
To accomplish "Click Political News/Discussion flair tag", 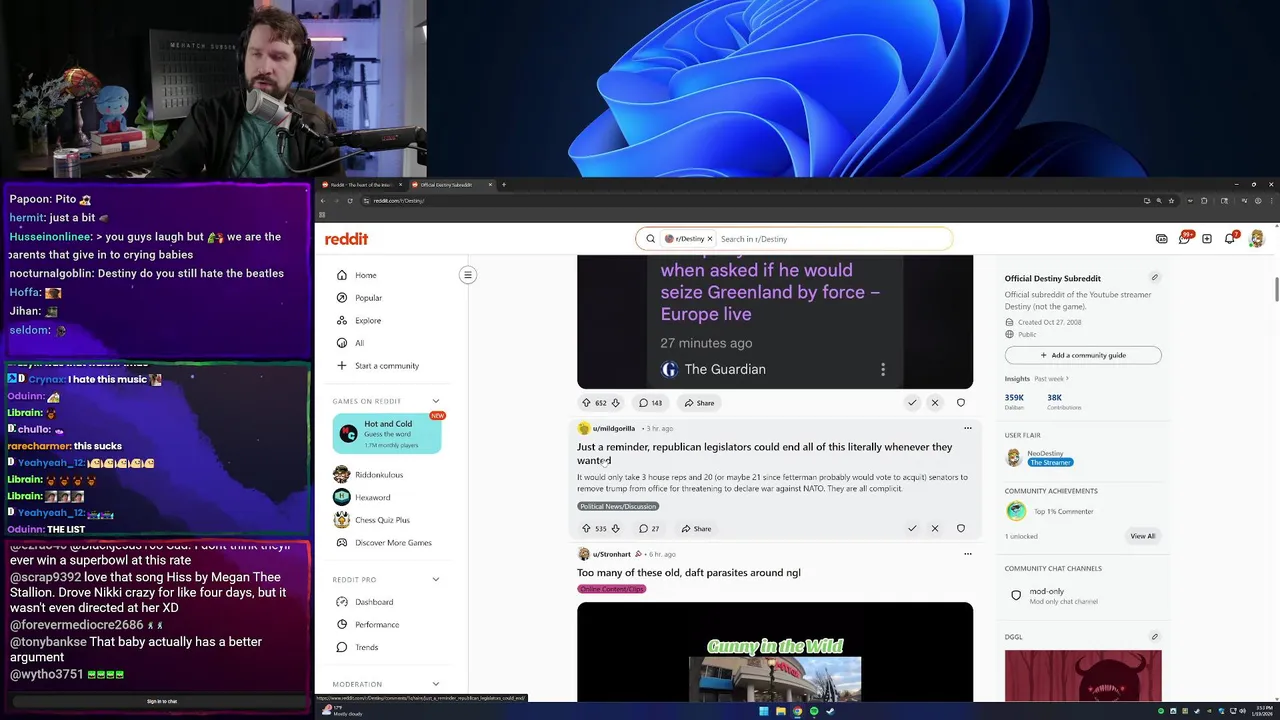I will tap(617, 506).
